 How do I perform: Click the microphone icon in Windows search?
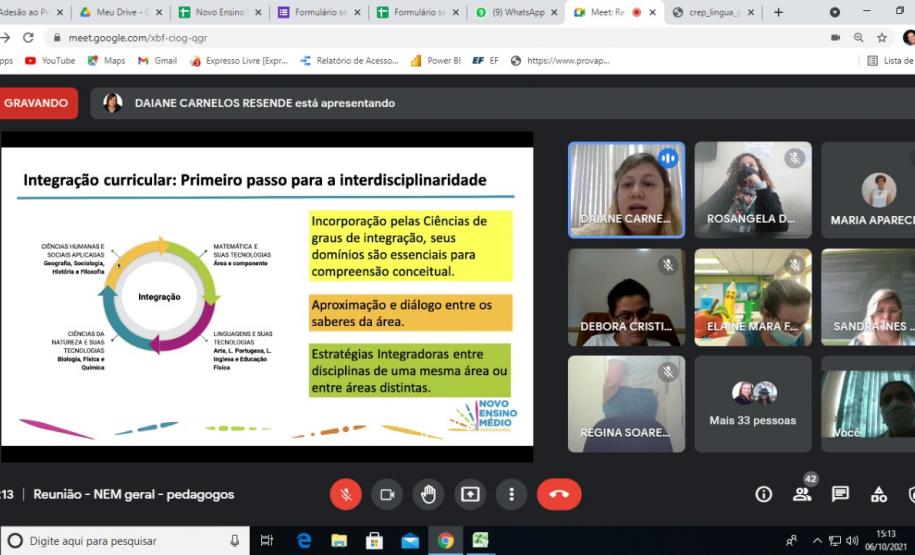(x=235, y=541)
